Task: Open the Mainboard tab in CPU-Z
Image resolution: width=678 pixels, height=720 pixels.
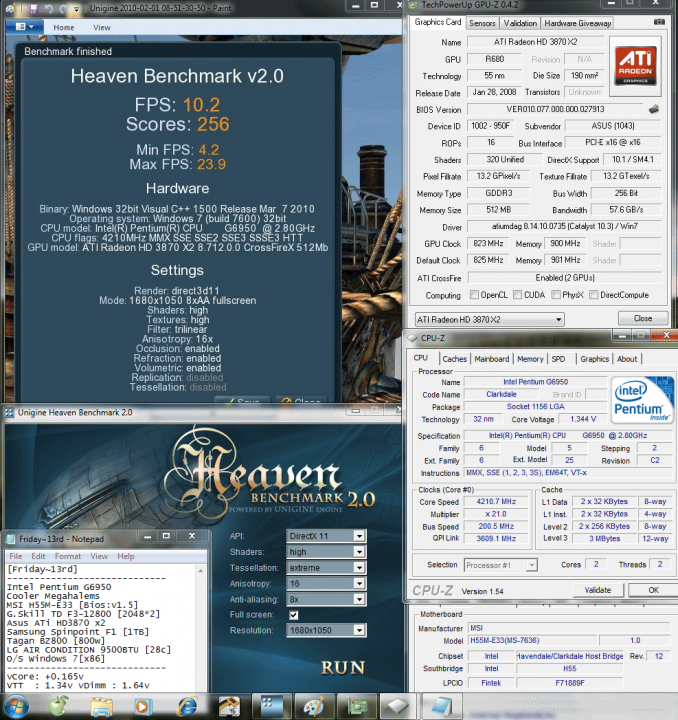Action: coord(492,359)
